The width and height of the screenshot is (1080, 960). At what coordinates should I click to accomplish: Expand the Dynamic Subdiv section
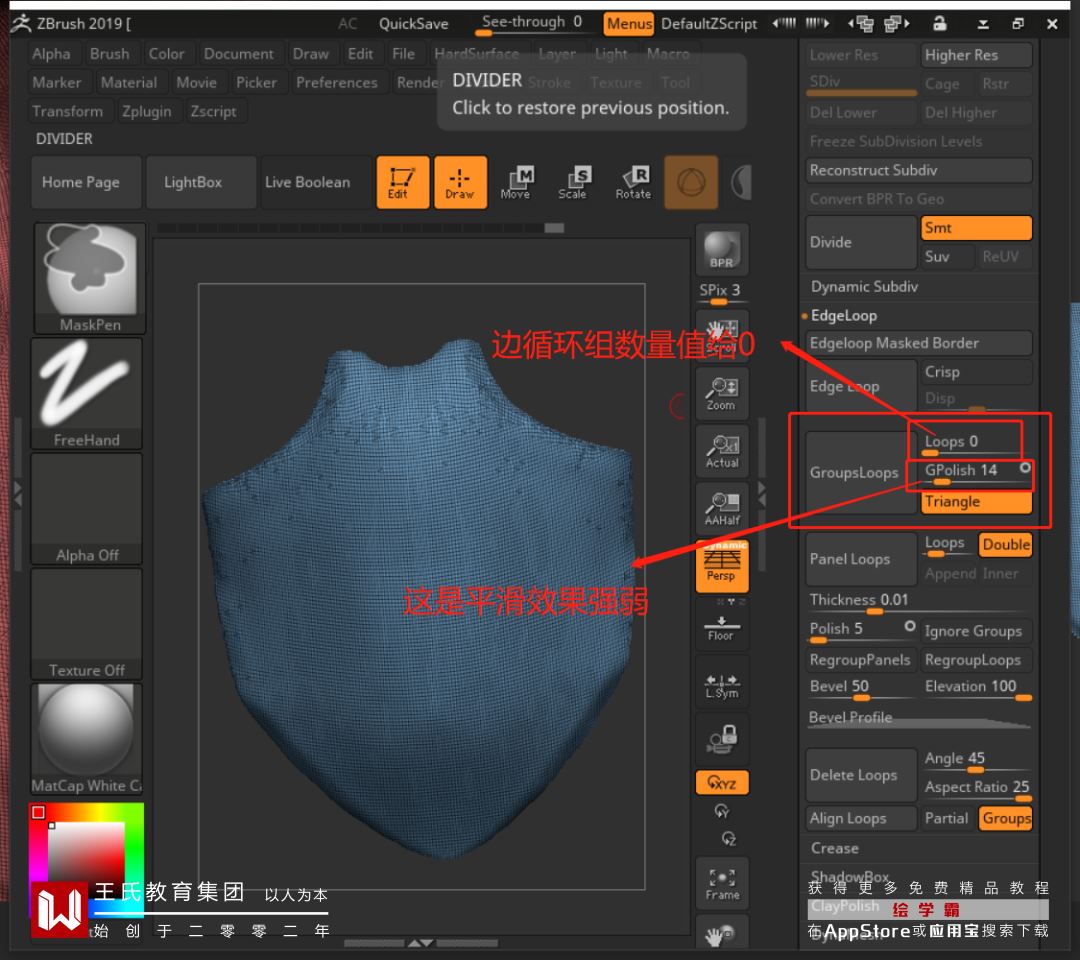coord(864,286)
